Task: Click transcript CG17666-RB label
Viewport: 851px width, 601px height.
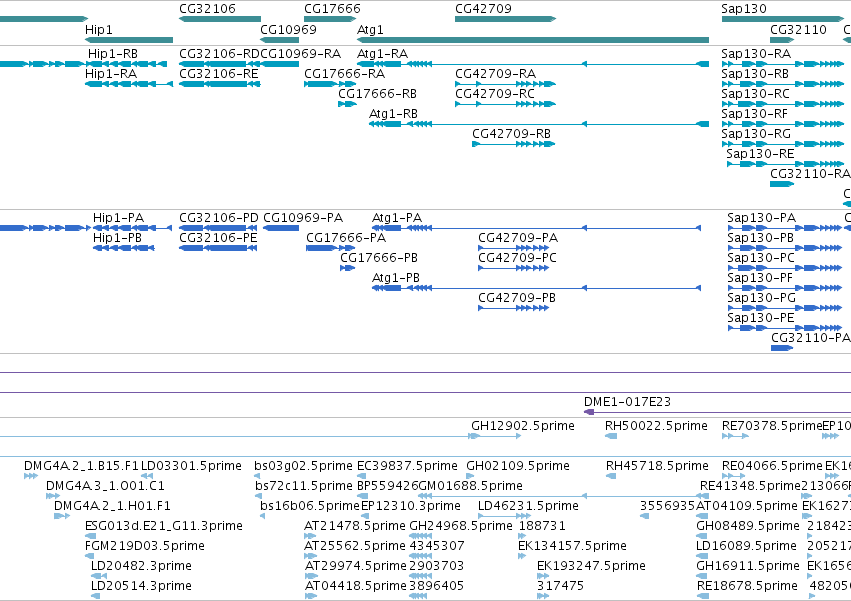Action: pyautogui.click(x=377, y=94)
